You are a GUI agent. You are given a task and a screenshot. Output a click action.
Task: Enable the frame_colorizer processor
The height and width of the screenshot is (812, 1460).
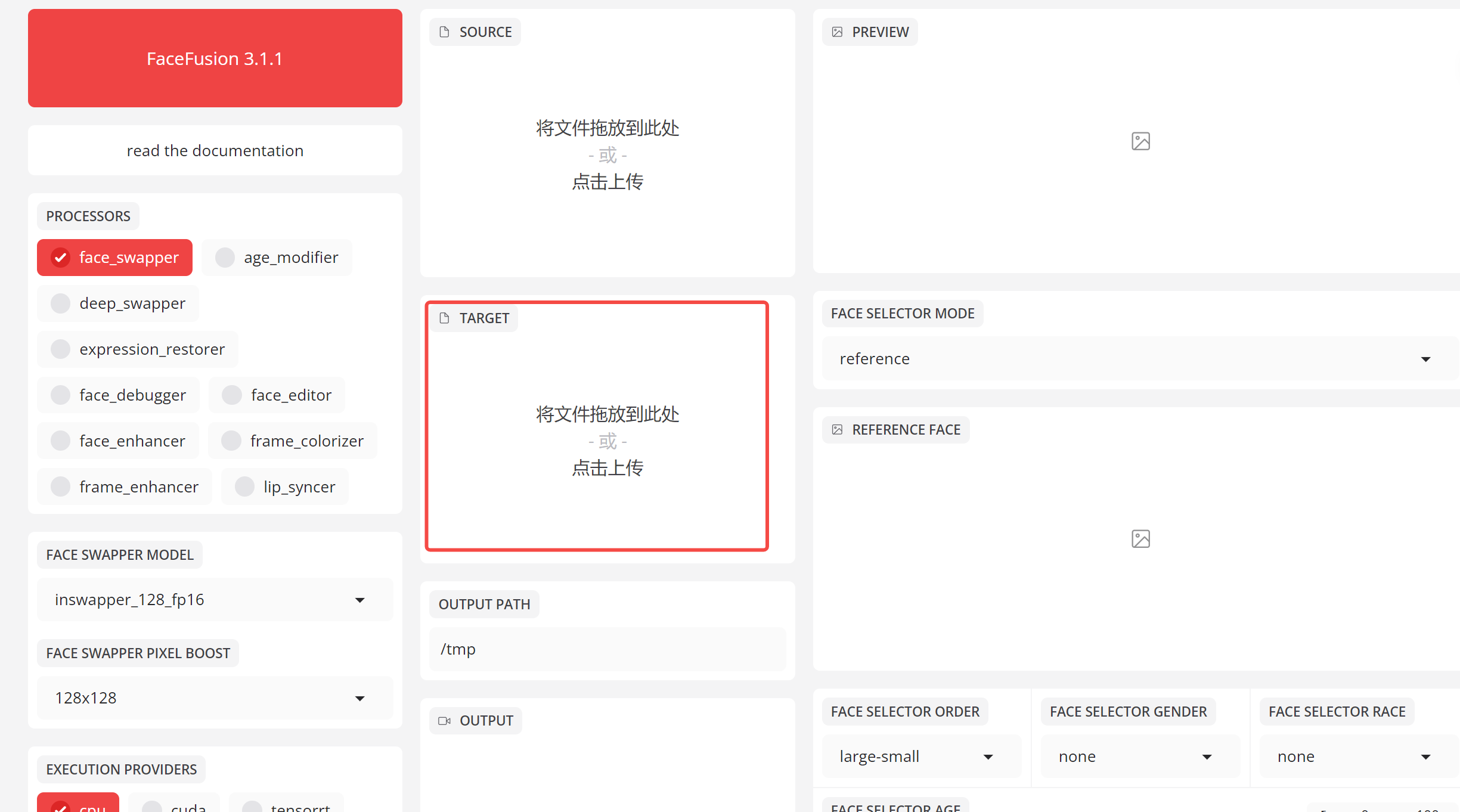click(293, 441)
